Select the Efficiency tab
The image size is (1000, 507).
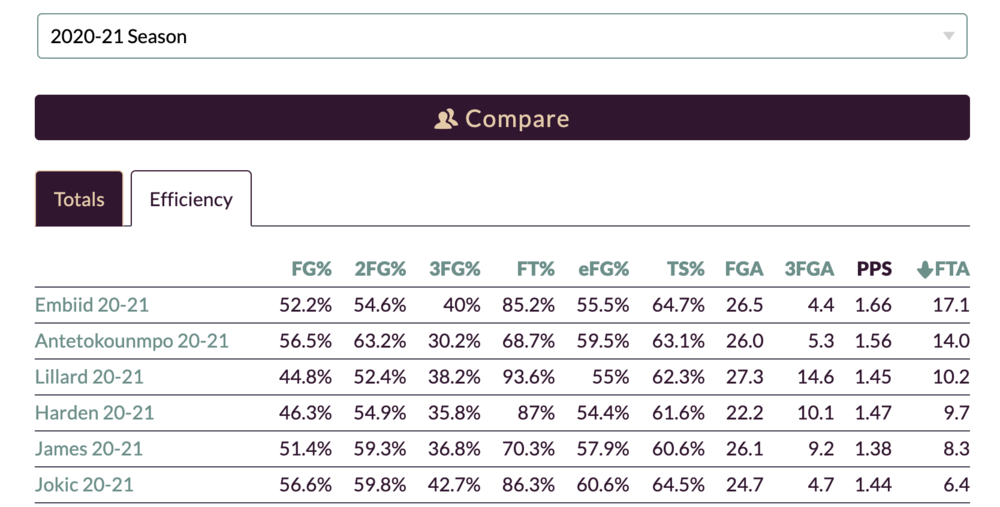pos(191,199)
